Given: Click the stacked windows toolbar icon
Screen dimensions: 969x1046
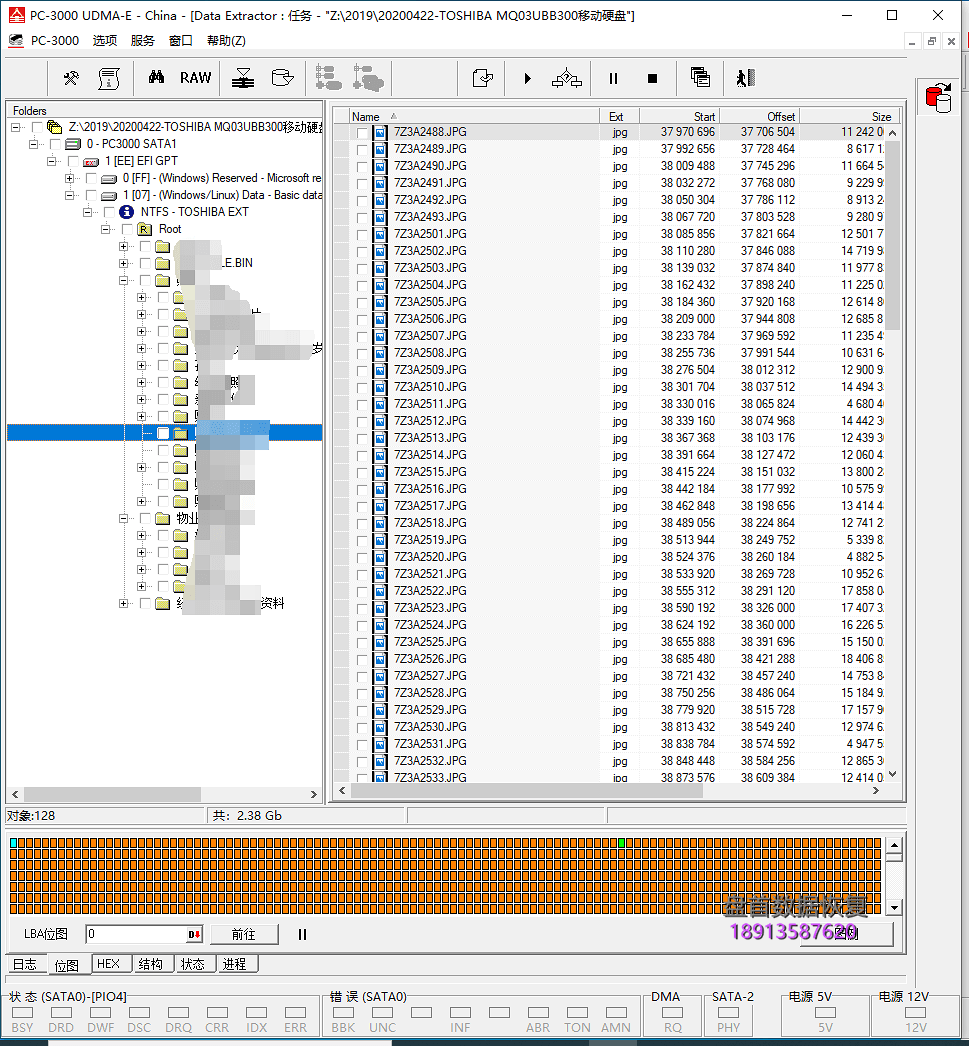Looking at the screenshot, I should coord(700,77).
